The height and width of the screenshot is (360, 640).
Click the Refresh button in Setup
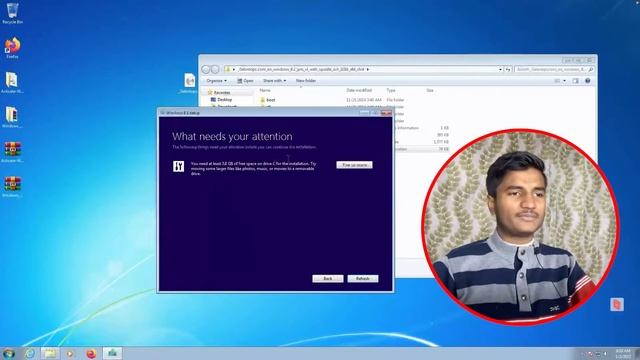[x=363, y=278]
